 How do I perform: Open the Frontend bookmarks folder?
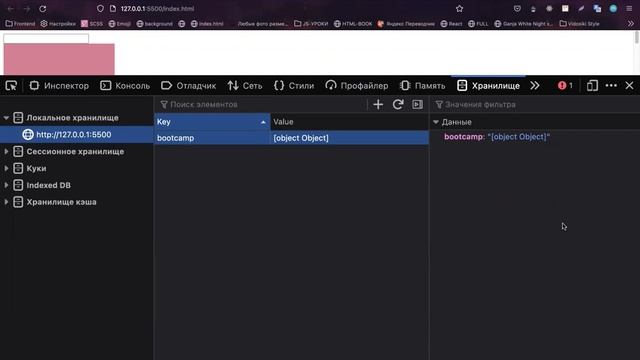pyautogui.click(x=20, y=24)
